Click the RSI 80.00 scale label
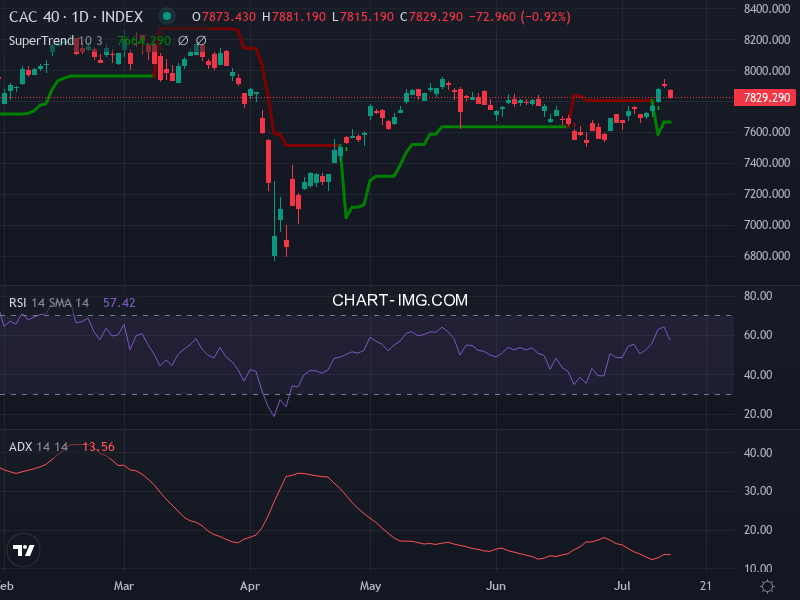This screenshot has width=800, height=600. click(x=758, y=295)
